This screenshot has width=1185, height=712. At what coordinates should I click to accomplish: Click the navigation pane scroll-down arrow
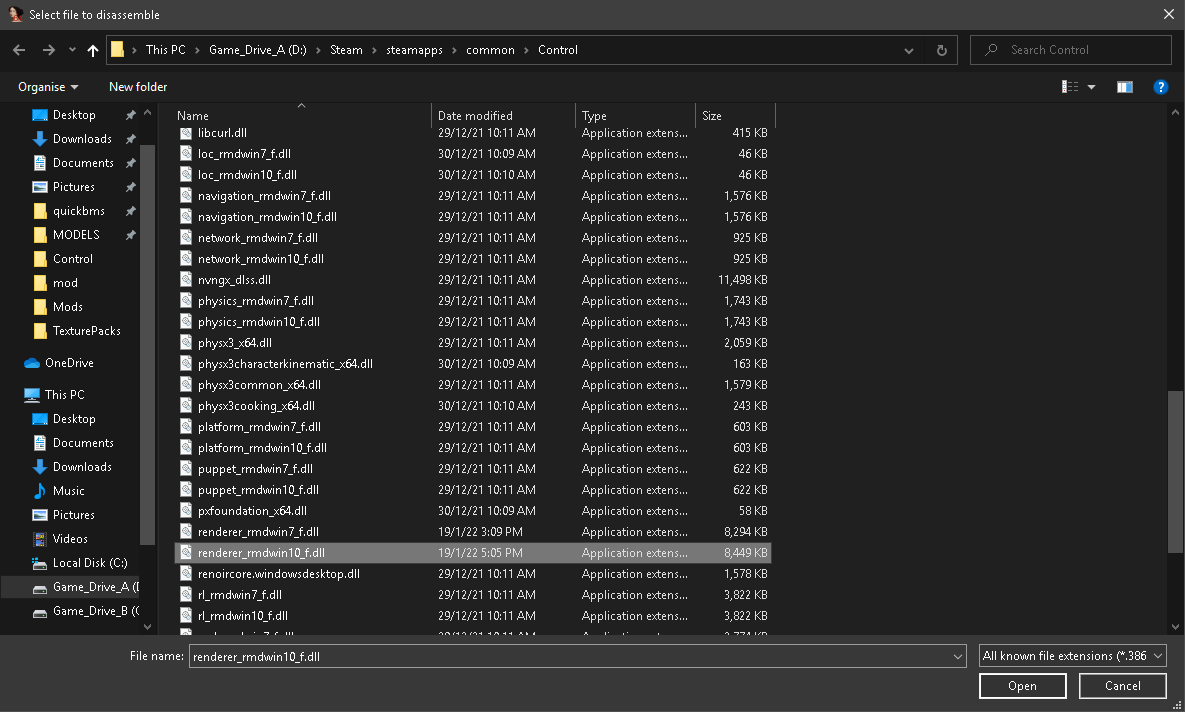[x=147, y=627]
